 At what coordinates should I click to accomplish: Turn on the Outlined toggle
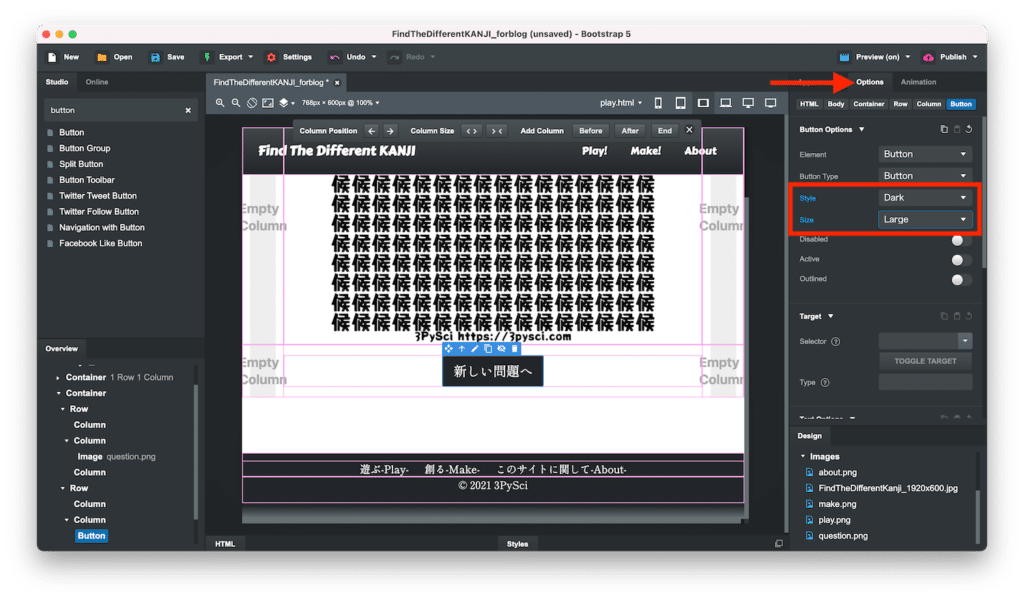pyautogui.click(x=960, y=280)
